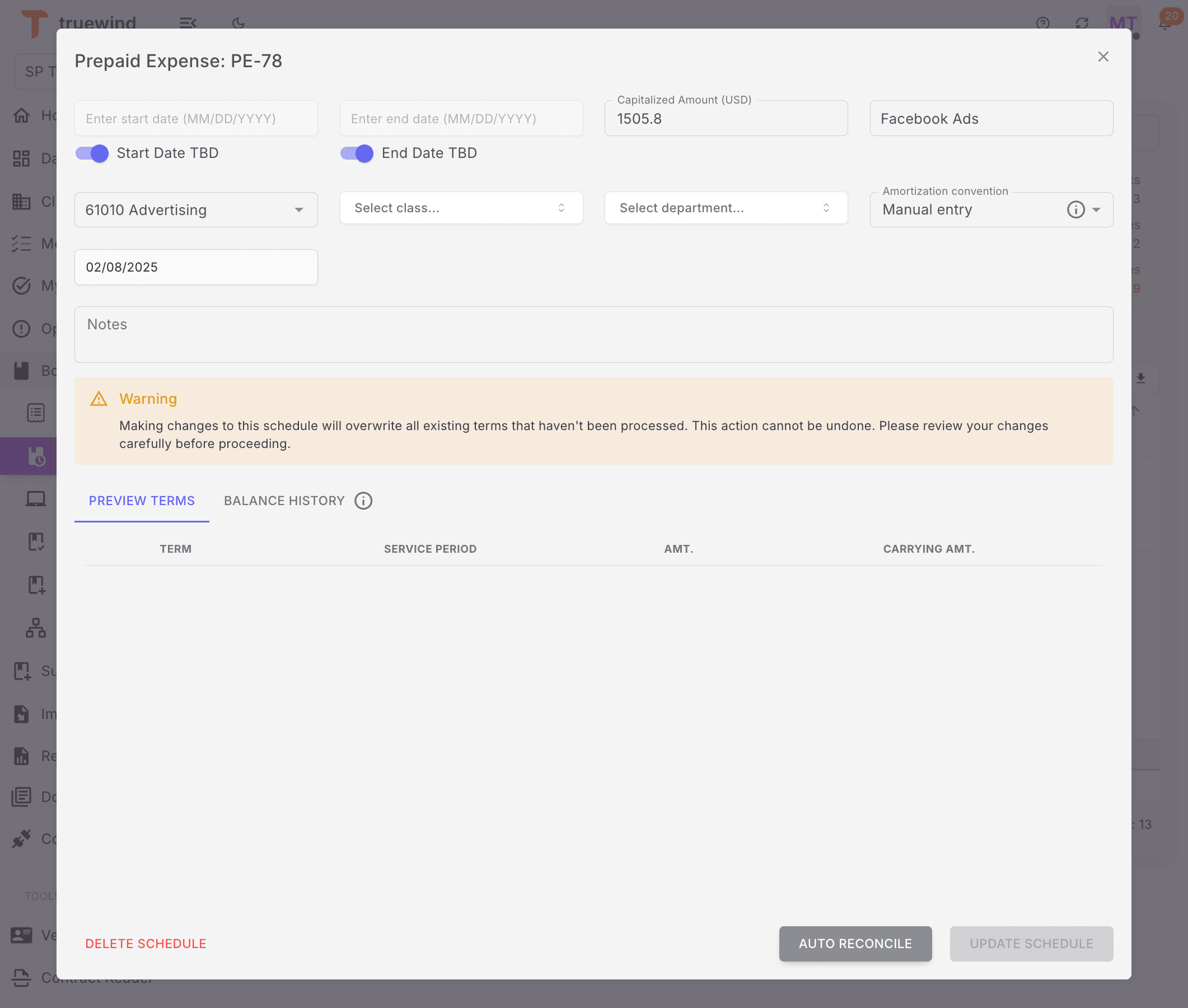
Task: Click the MT user avatar in the header
Action: (x=1123, y=24)
